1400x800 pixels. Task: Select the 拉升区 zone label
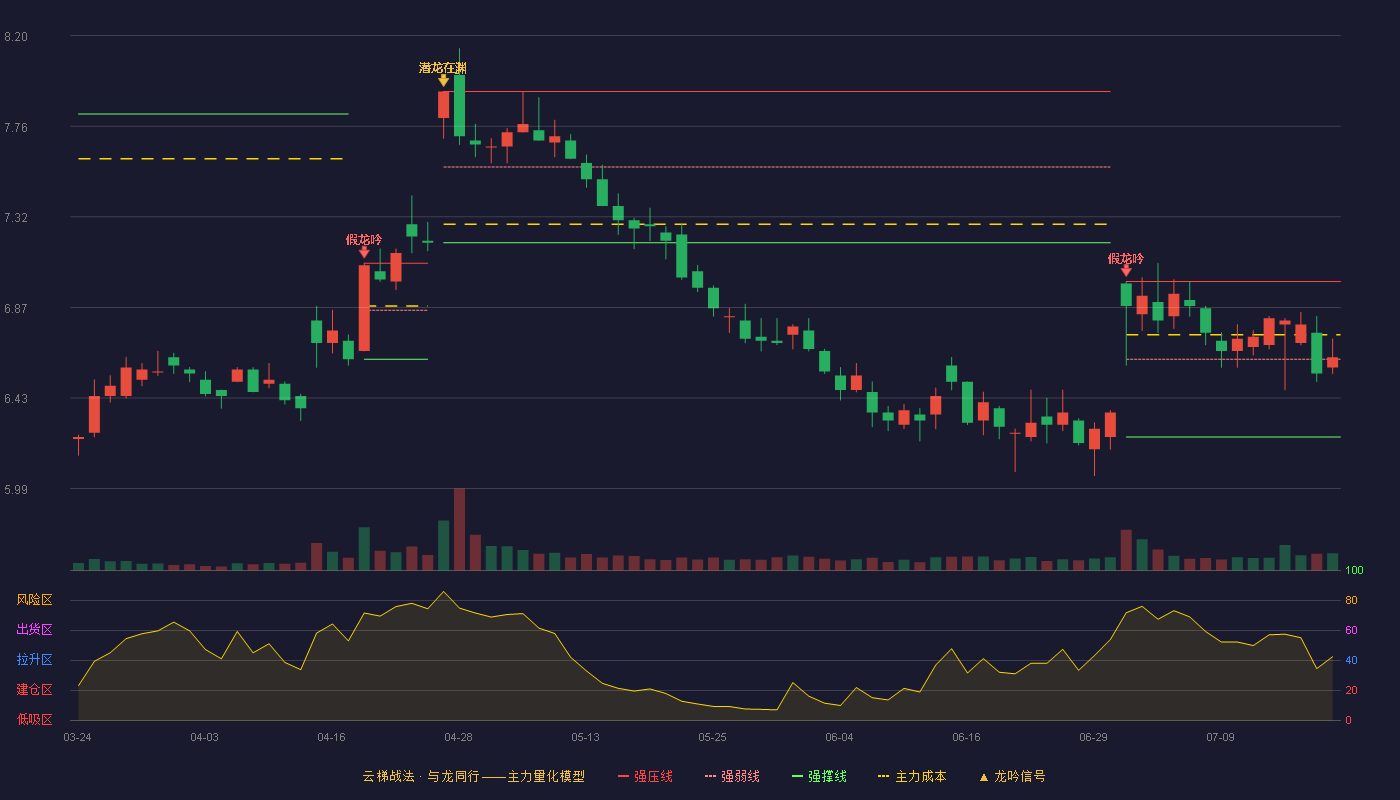point(34,660)
